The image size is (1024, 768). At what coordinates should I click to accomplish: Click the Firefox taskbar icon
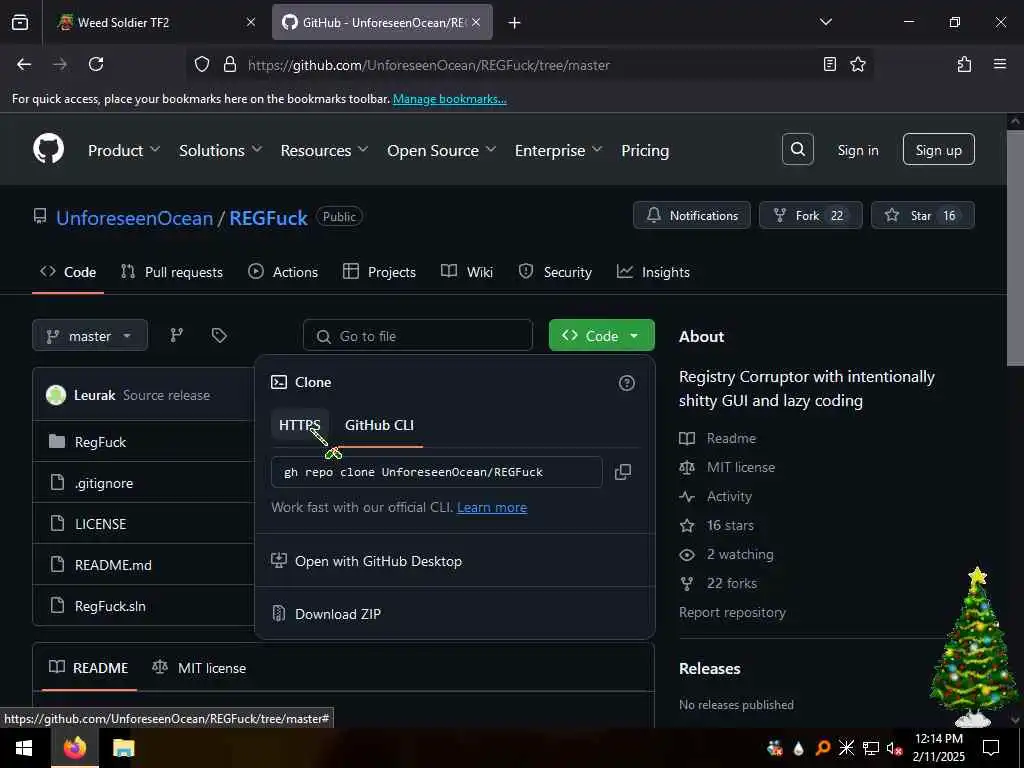click(74, 748)
